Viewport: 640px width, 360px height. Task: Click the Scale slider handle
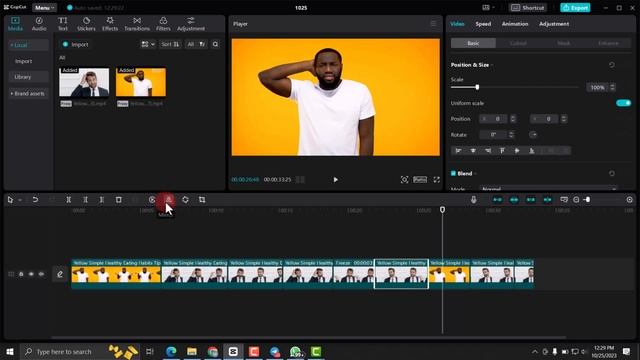tap(477, 87)
